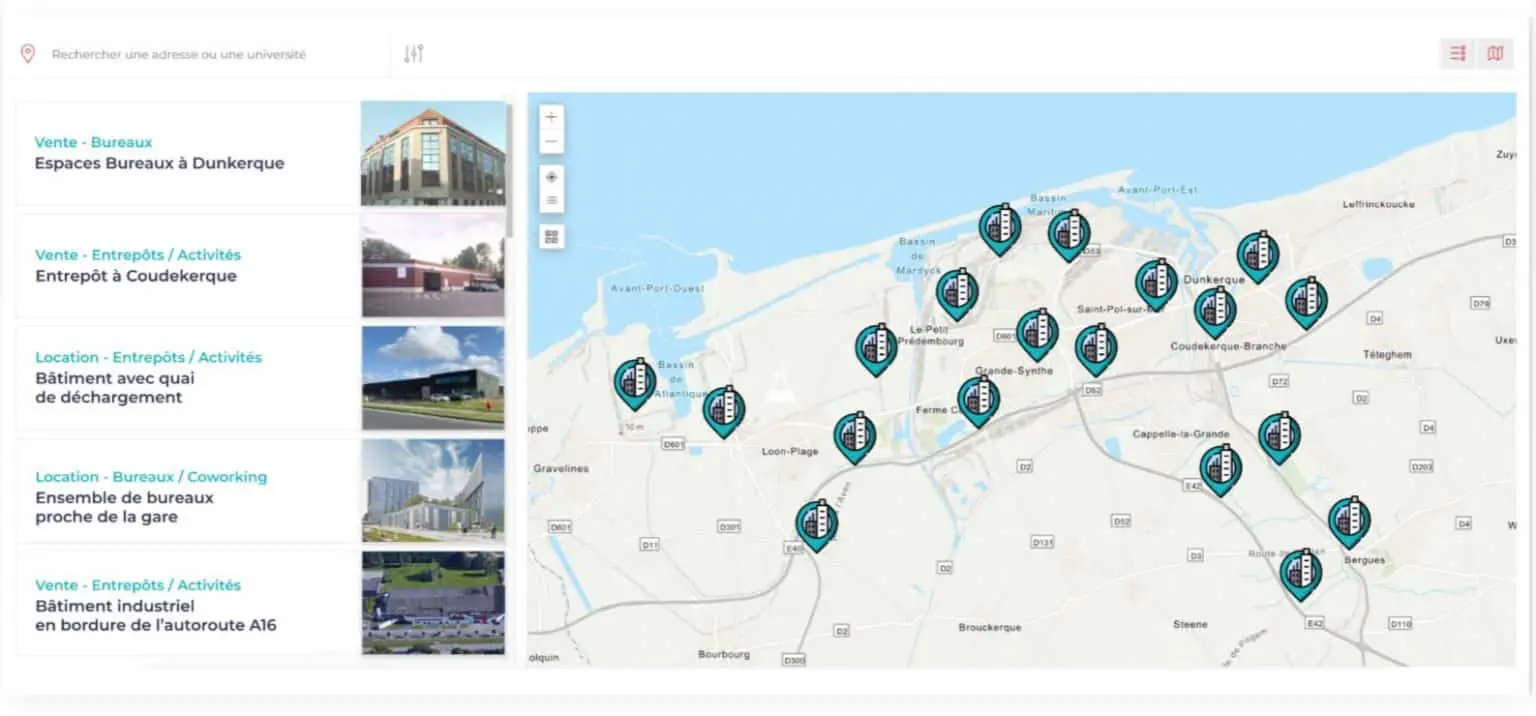This screenshot has width=1536, height=716.
Task: Switch to list view display
Action: [x=1458, y=54]
